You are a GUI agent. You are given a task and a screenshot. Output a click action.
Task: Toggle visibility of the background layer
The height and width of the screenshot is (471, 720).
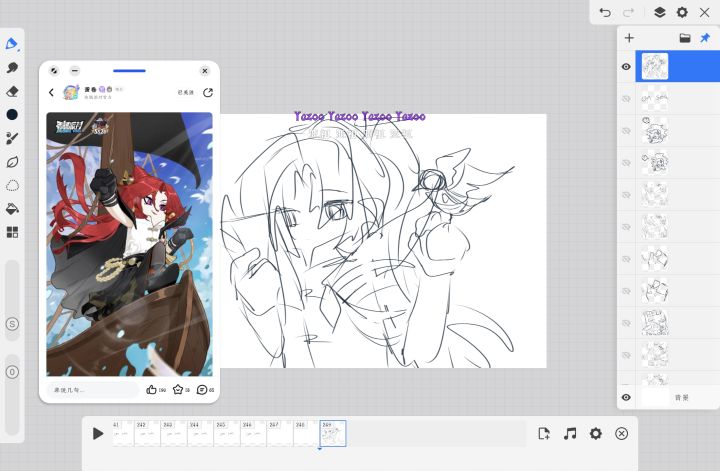pyautogui.click(x=626, y=397)
